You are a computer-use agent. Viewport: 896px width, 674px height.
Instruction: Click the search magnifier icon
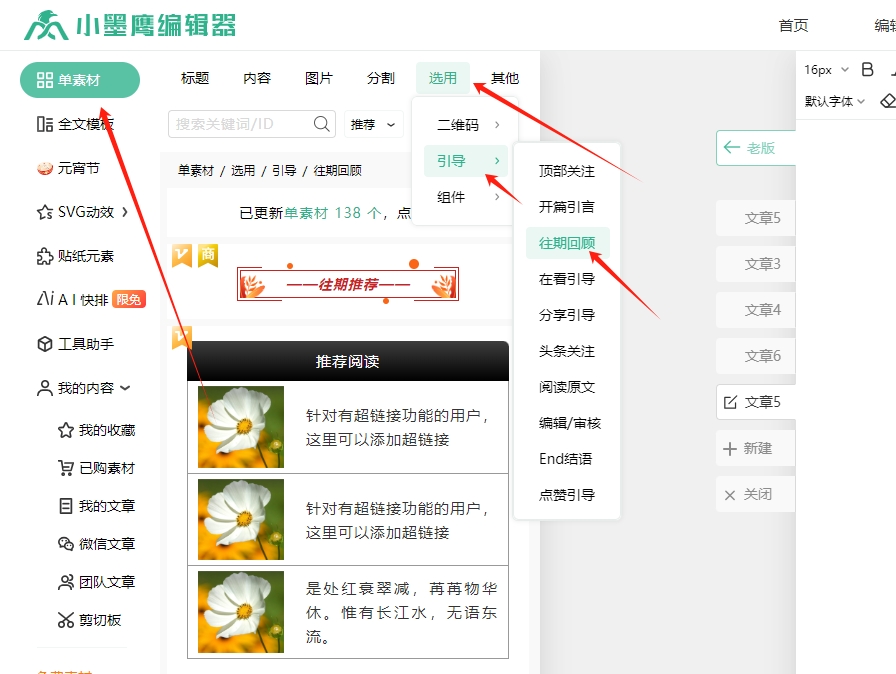pyautogui.click(x=322, y=124)
